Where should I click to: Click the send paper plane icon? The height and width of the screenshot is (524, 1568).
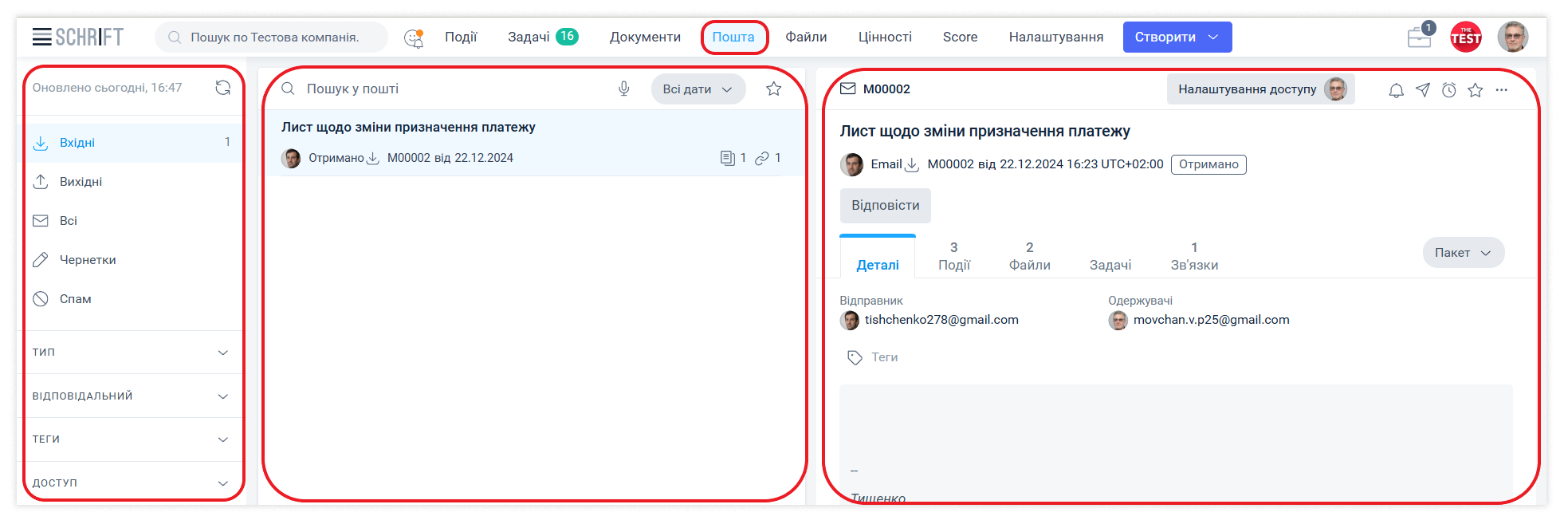1423,90
